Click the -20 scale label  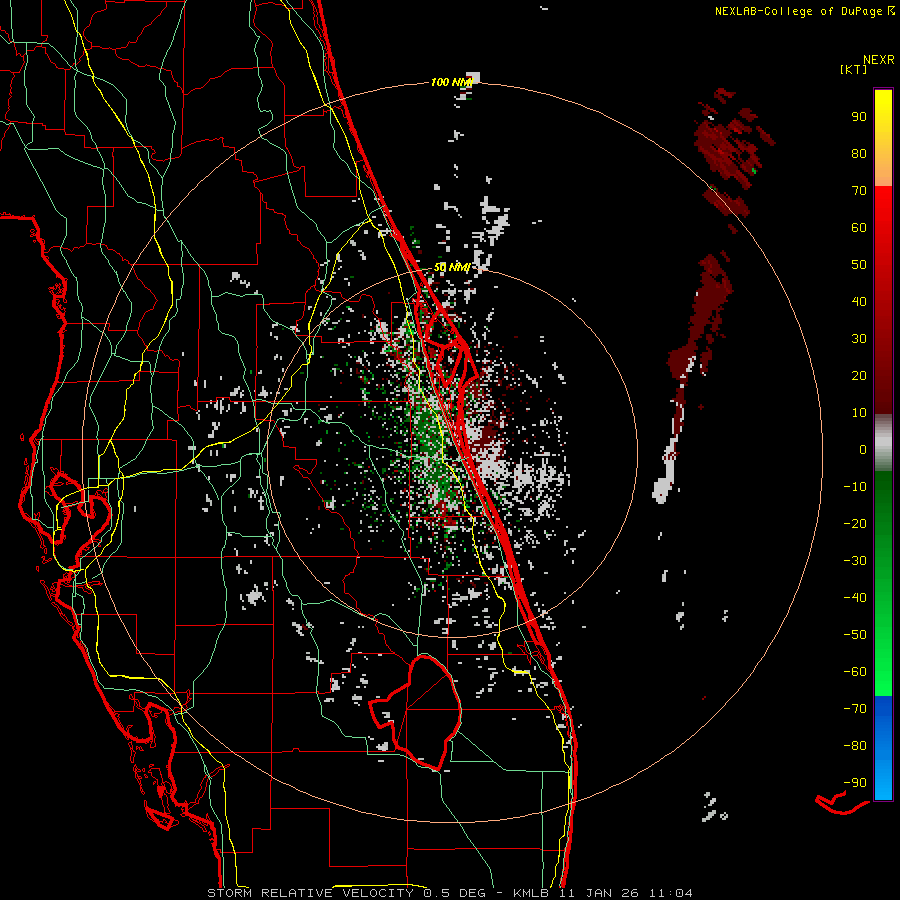point(855,523)
